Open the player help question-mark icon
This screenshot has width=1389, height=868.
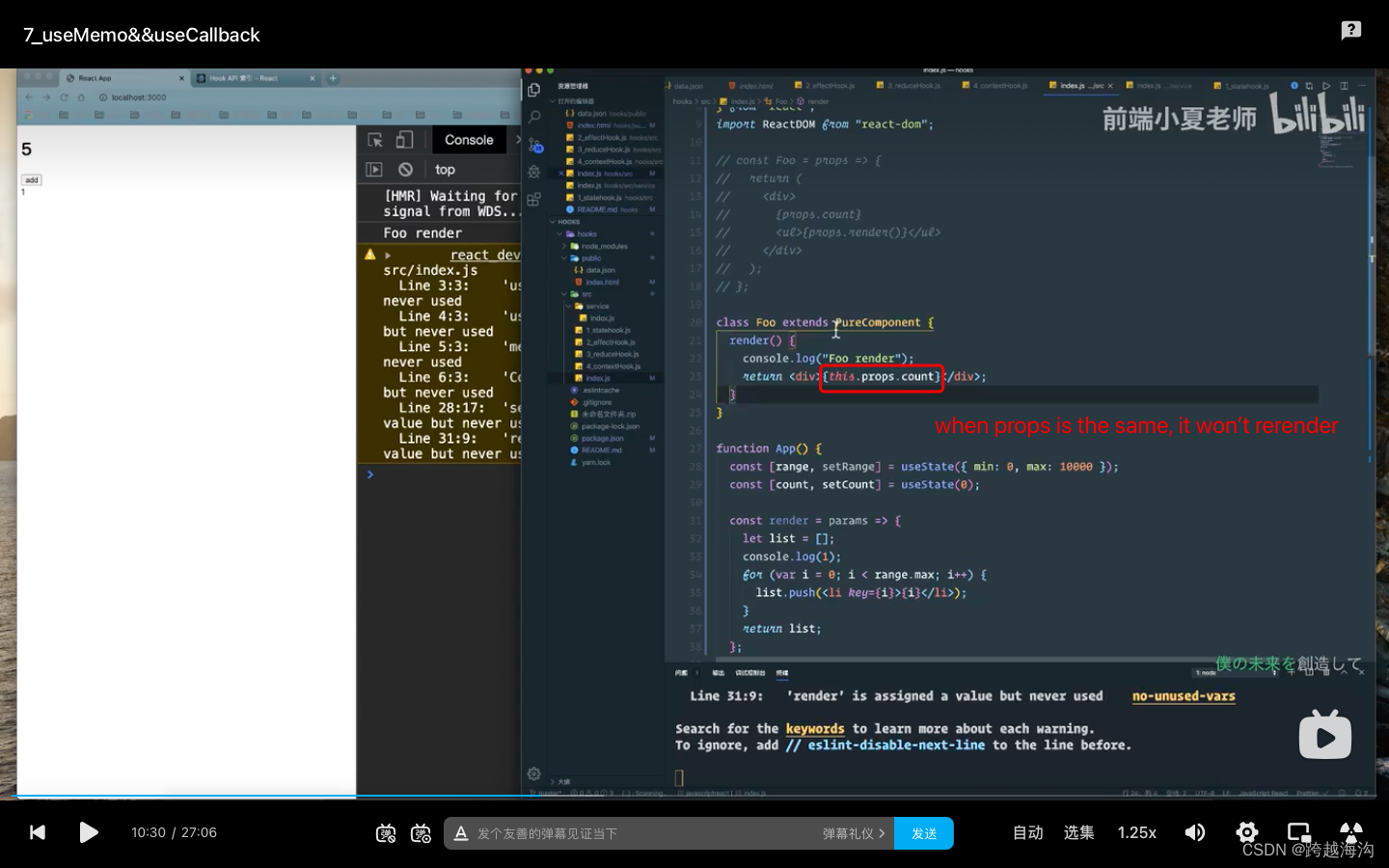(x=1351, y=30)
